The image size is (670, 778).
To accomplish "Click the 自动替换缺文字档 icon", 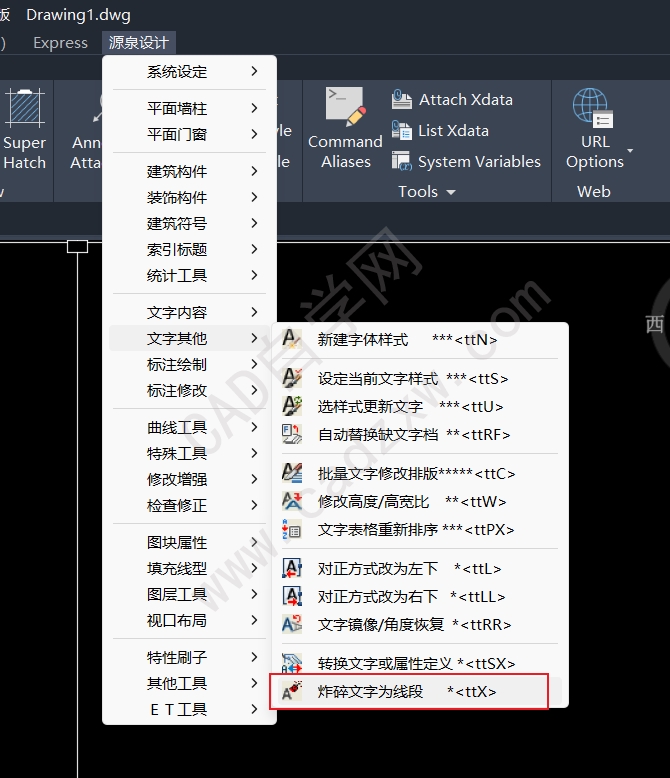I will (292, 434).
